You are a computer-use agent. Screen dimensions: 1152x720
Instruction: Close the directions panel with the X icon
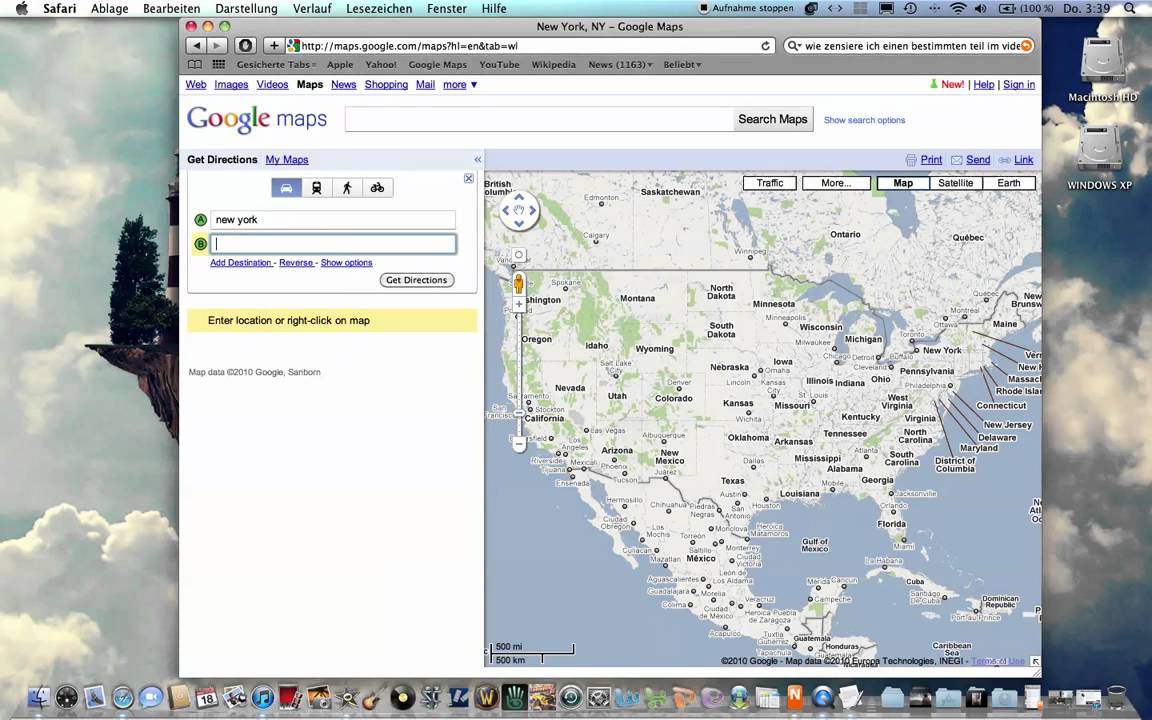pos(469,179)
